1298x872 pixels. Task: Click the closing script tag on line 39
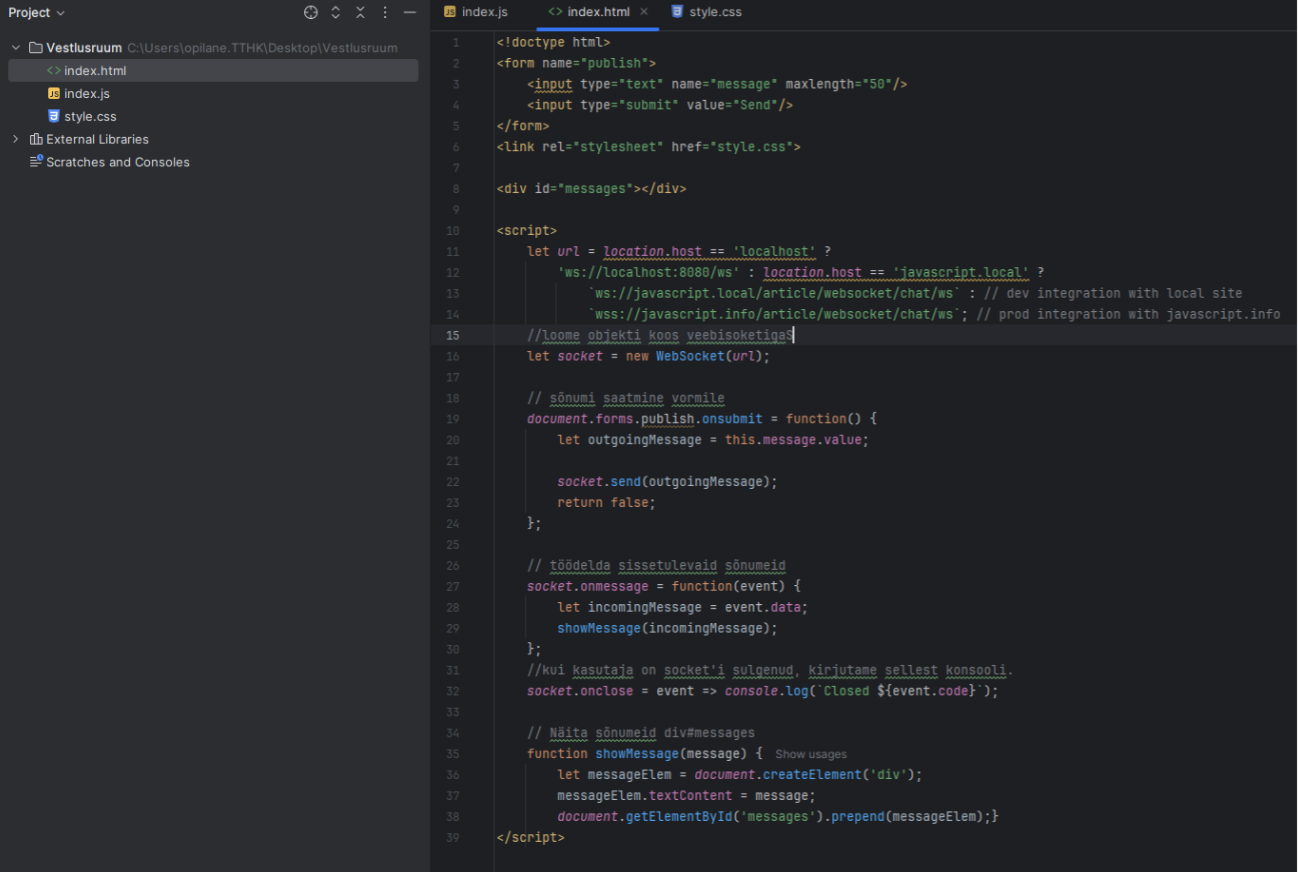click(530, 837)
